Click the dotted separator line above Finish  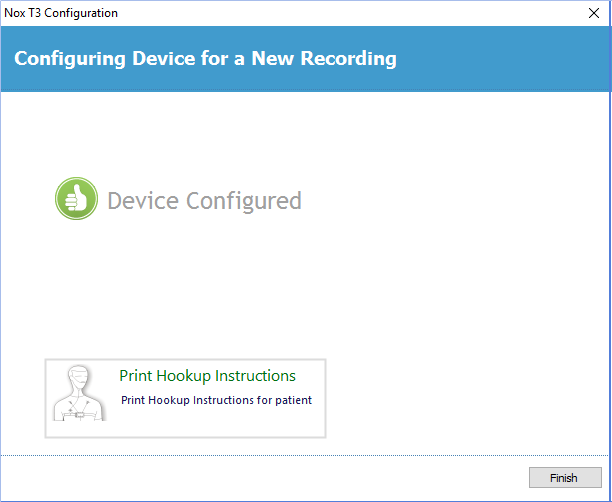click(300, 455)
